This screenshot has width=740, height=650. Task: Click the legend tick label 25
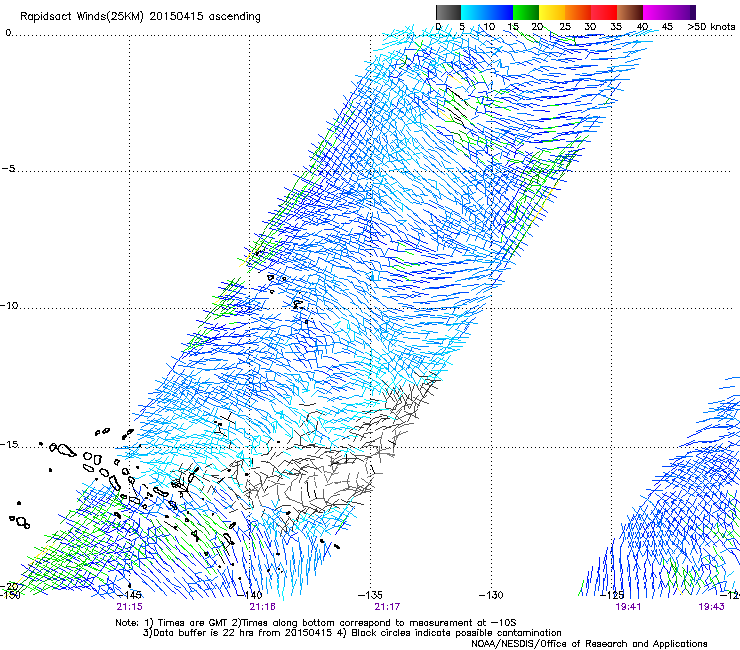coord(565,26)
